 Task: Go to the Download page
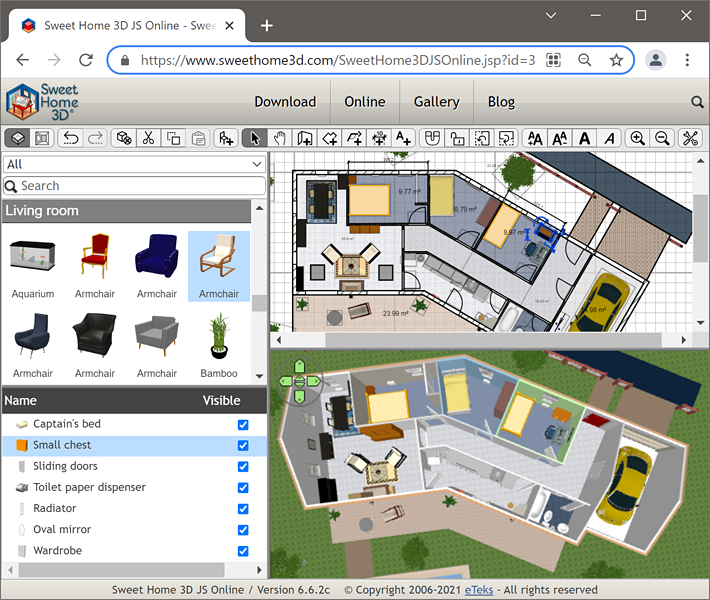point(285,101)
